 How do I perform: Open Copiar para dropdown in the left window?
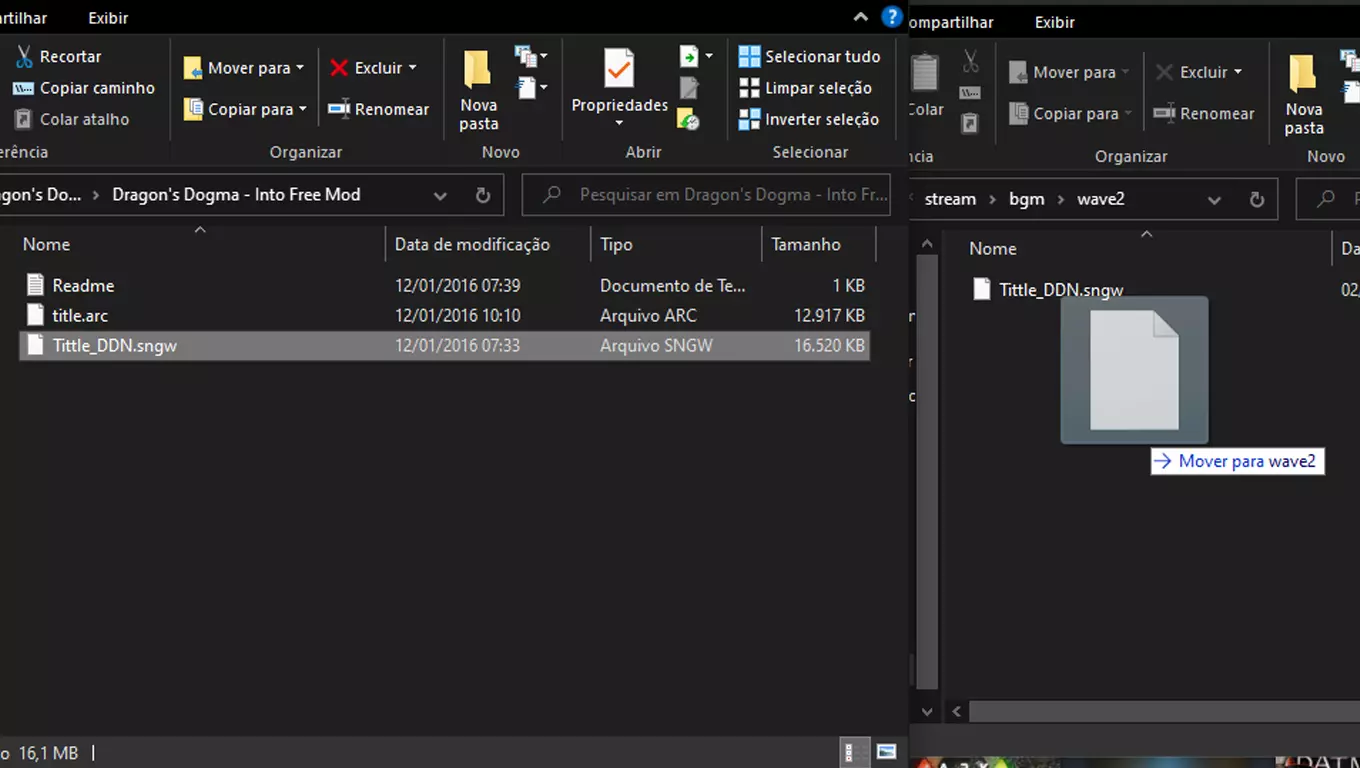245,109
